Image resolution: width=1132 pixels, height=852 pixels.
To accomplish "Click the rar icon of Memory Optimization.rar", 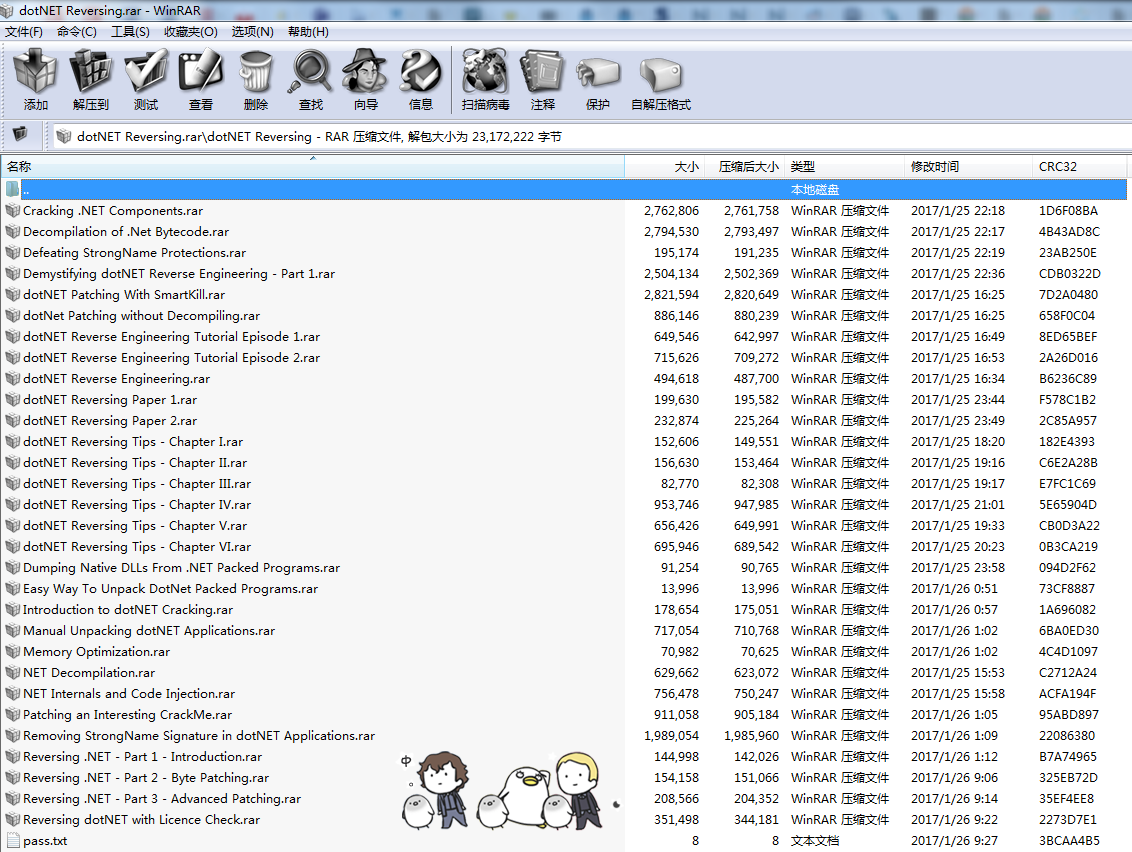I will tap(13, 651).
